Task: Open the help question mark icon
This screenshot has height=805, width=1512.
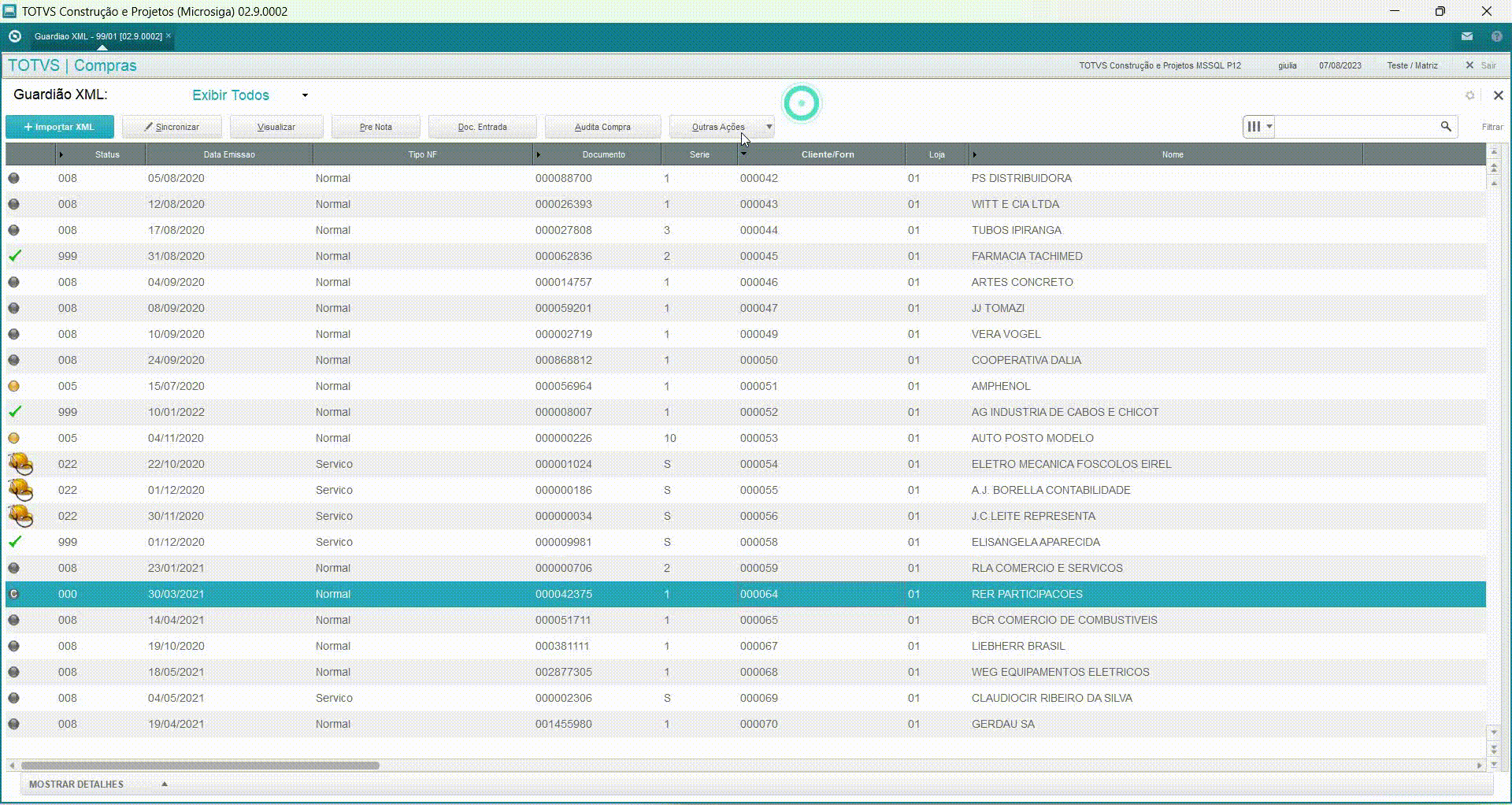Action: point(1496,36)
